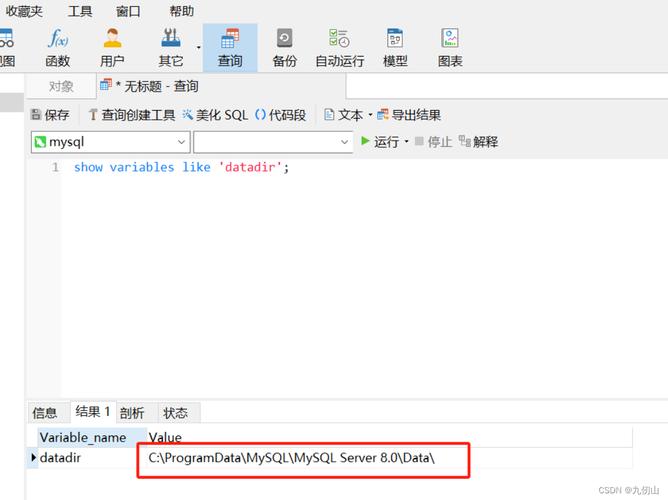Click inside the SQL editor line 1
Viewport: 668px width, 500px height.
coord(181,167)
